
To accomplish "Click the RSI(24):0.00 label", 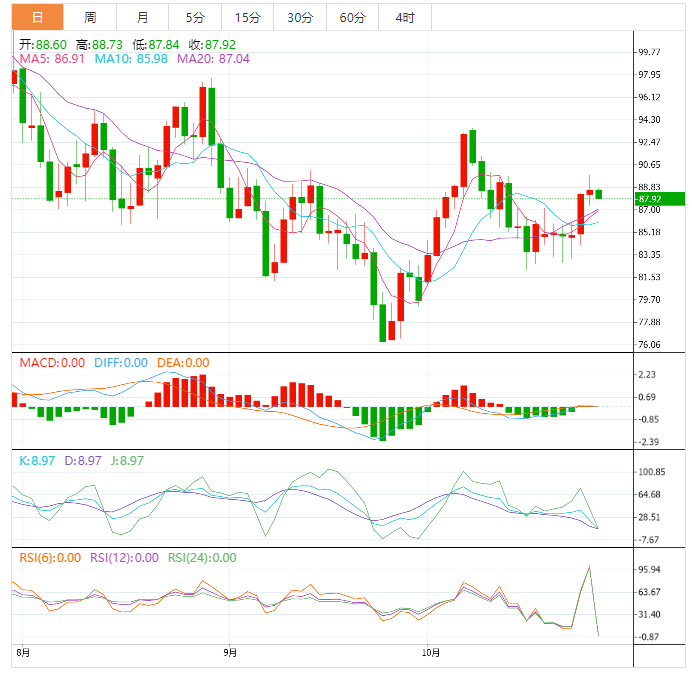I will tap(202, 558).
